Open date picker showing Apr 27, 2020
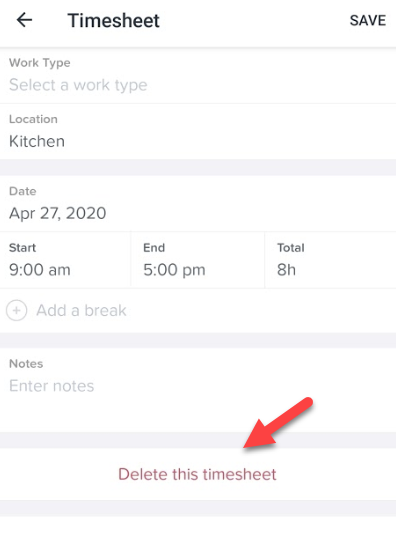This screenshot has width=396, height=534. (x=58, y=214)
